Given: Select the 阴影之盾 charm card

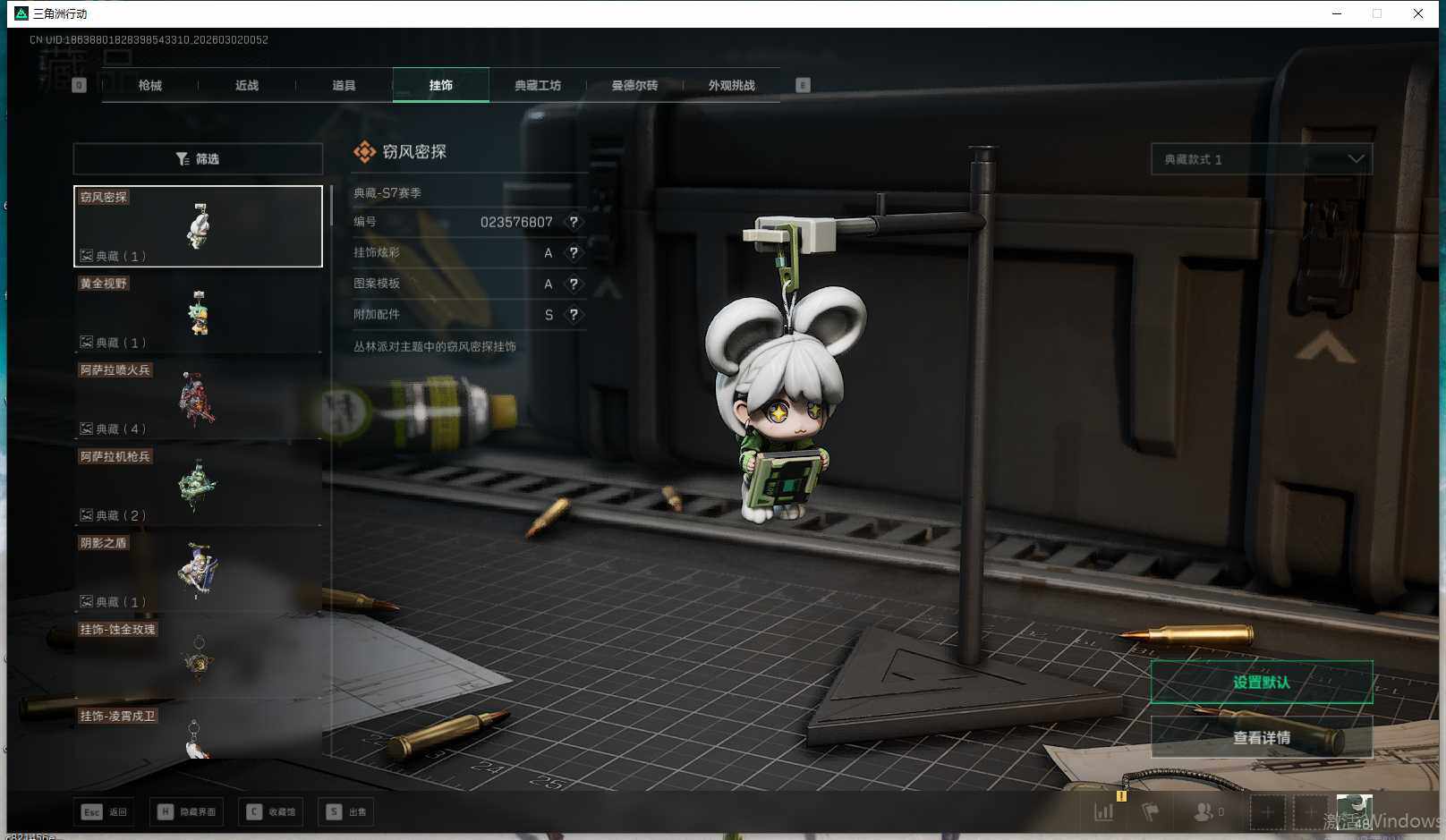Looking at the screenshot, I should 198,573.
